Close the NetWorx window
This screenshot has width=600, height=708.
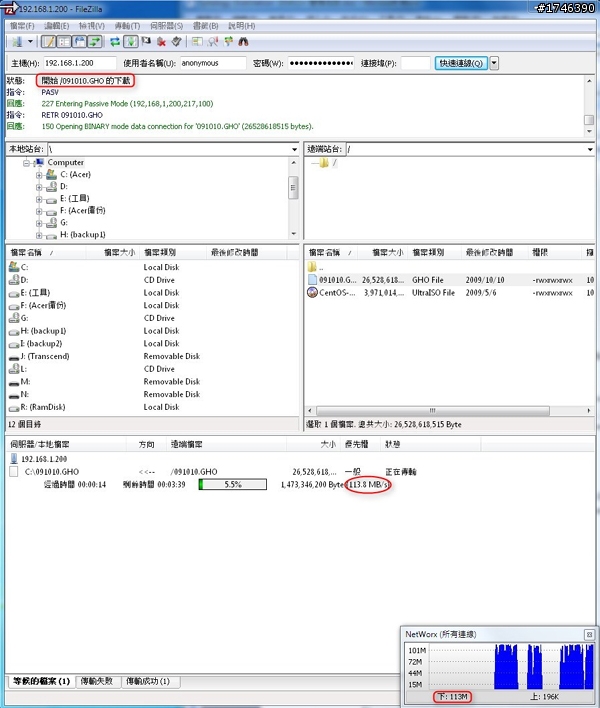pyautogui.click(x=589, y=634)
